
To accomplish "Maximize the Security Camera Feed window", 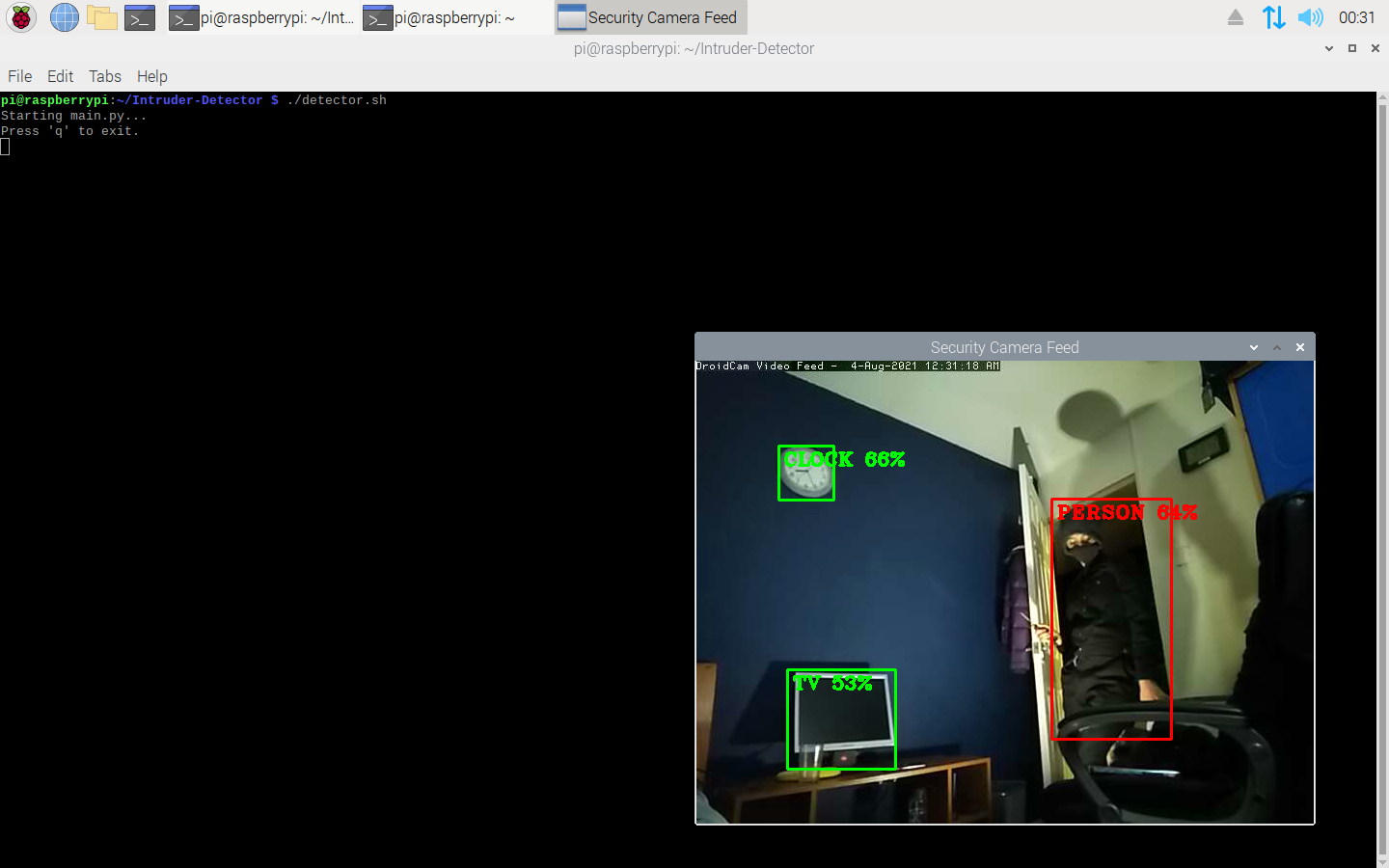I will point(1277,347).
